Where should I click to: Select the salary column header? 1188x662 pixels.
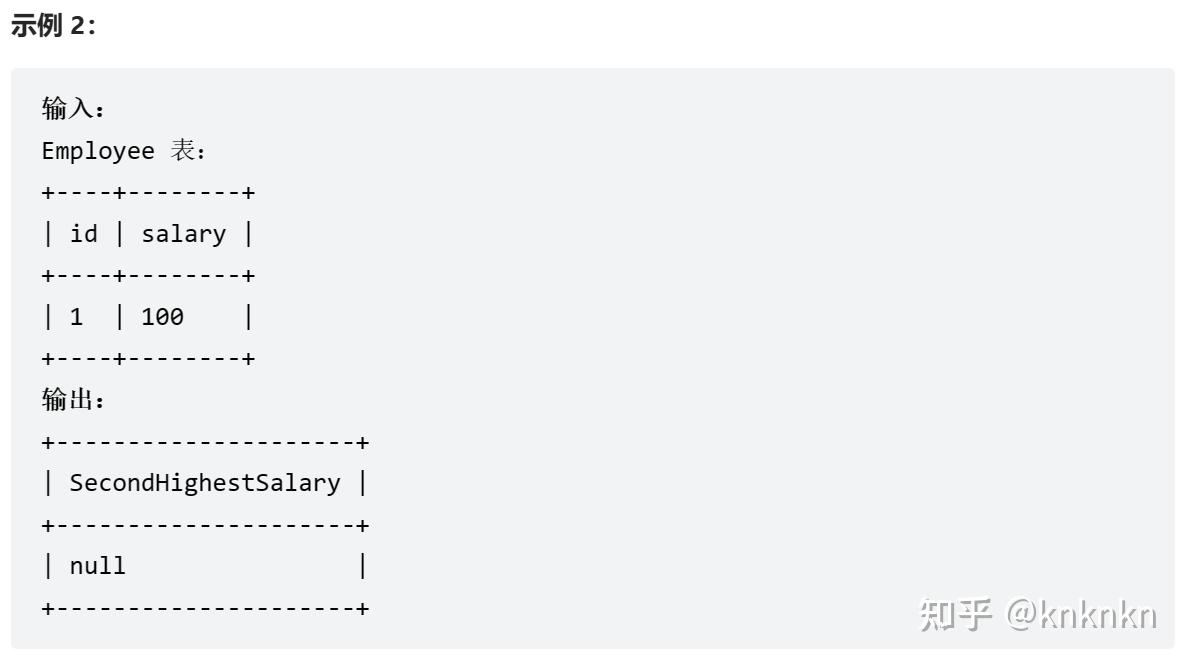tap(183, 235)
